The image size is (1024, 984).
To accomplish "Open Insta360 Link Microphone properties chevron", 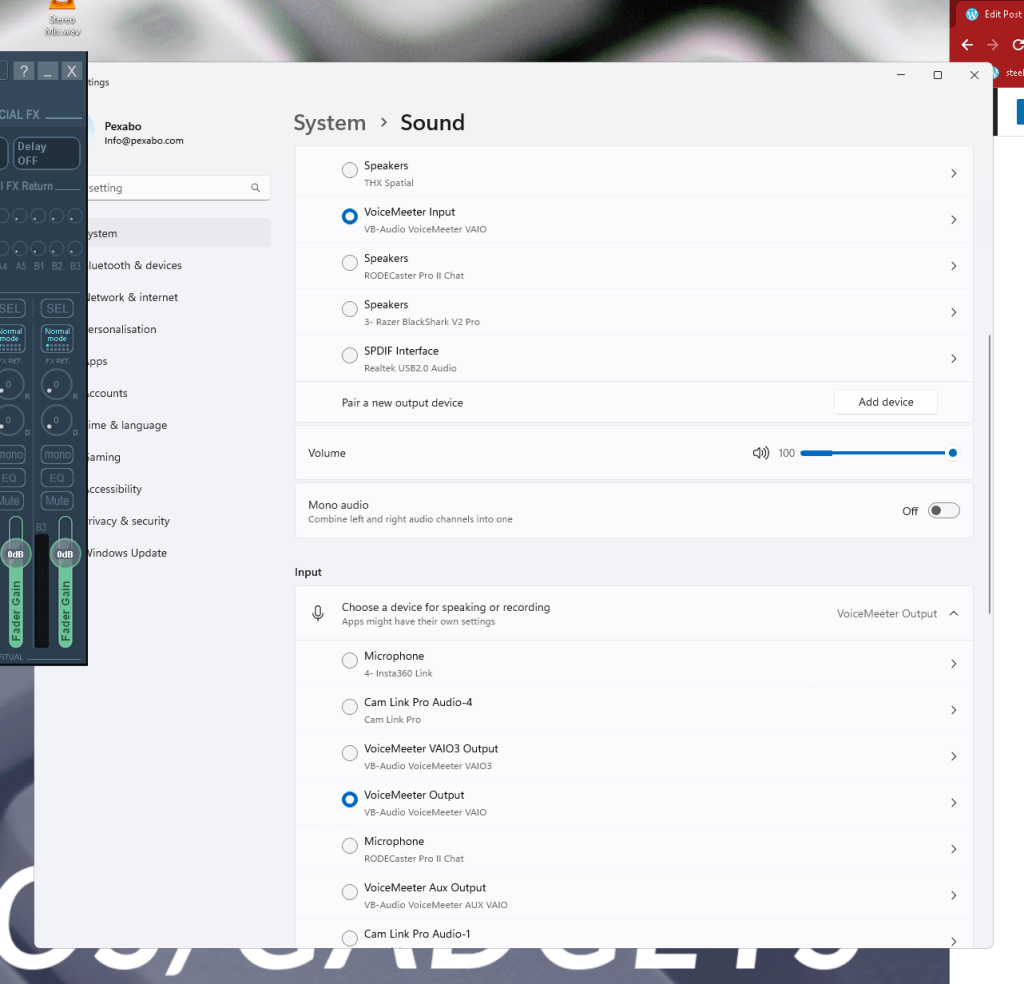I will 953,663.
